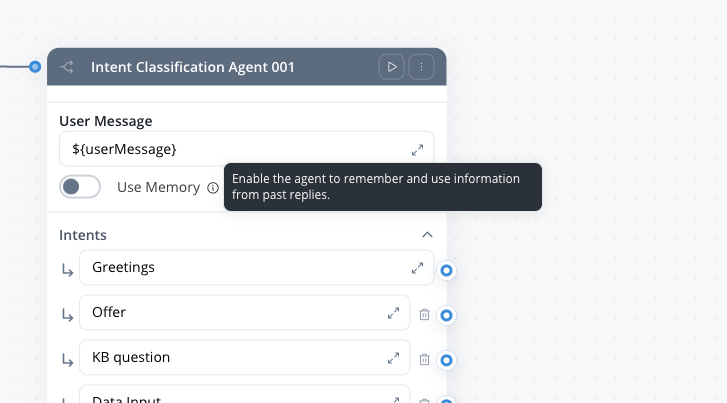Click the node's left input connector
This screenshot has height=403, width=727.
[35, 67]
